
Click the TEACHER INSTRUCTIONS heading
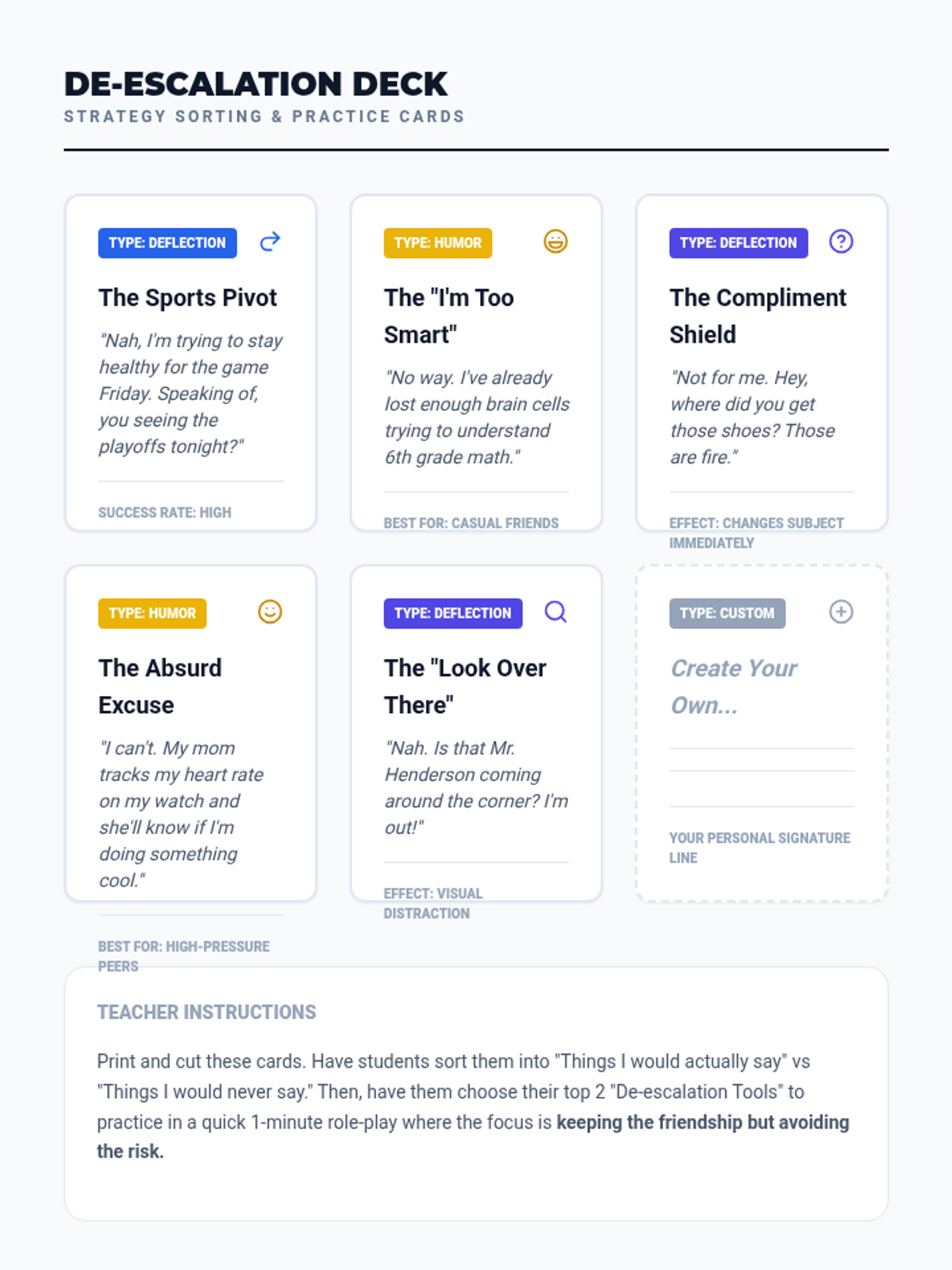pos(206,1012)
